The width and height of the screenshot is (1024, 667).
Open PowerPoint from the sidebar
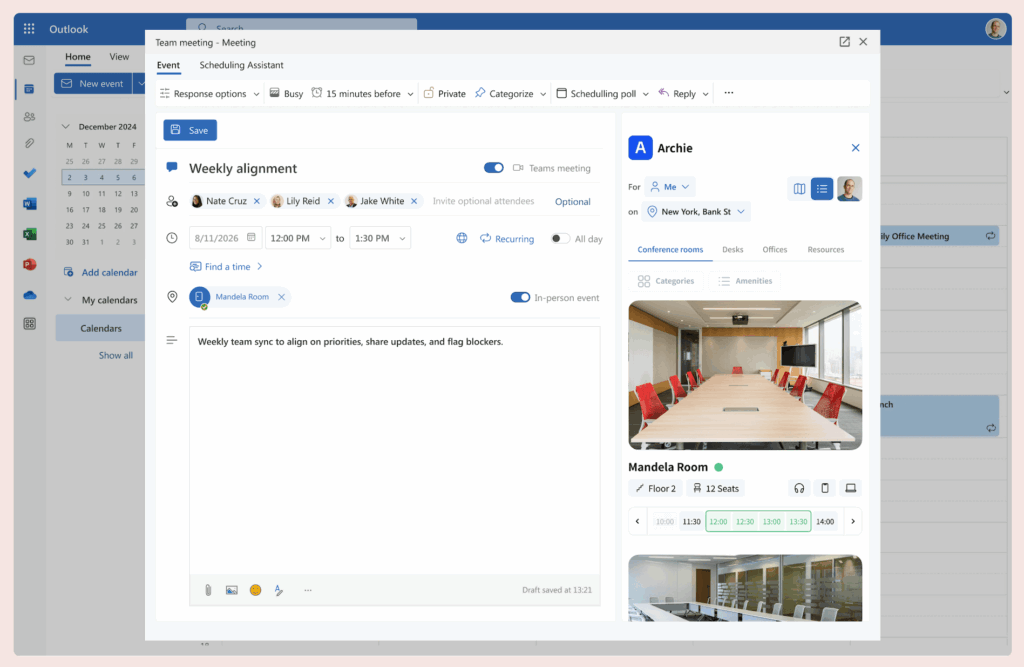[x=27, y=266]
